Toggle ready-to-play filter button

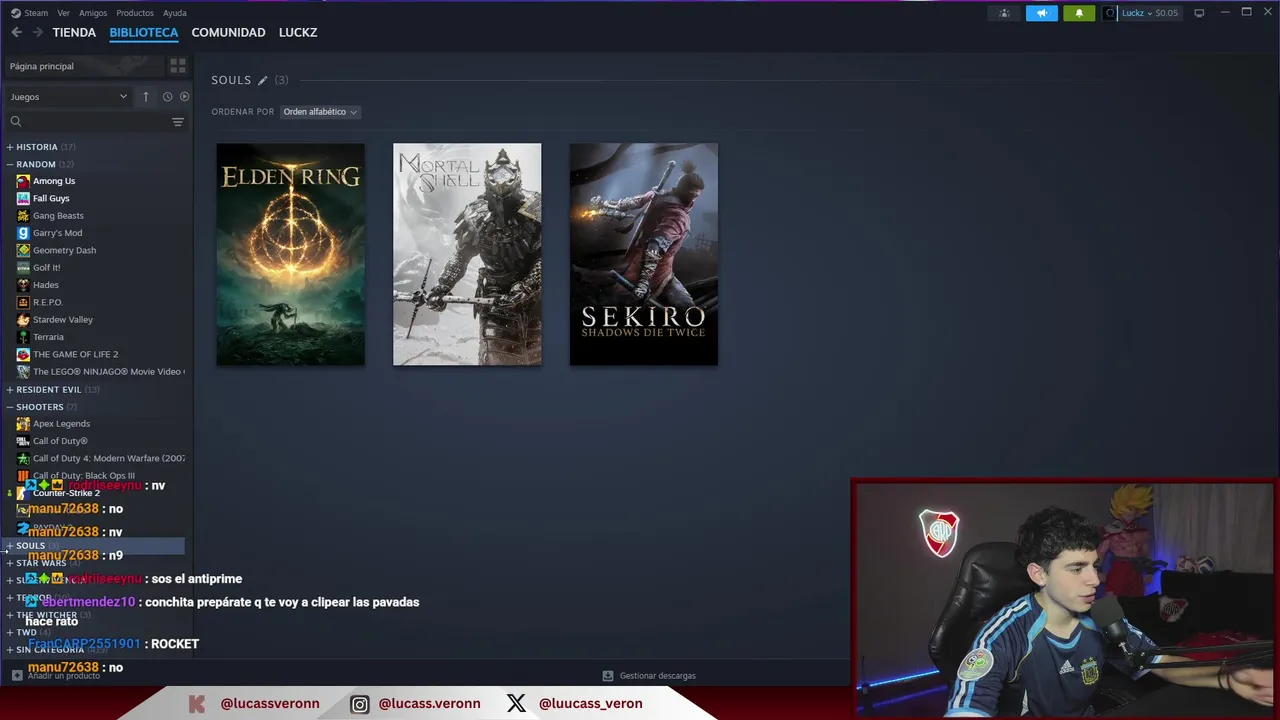[184, 97]
